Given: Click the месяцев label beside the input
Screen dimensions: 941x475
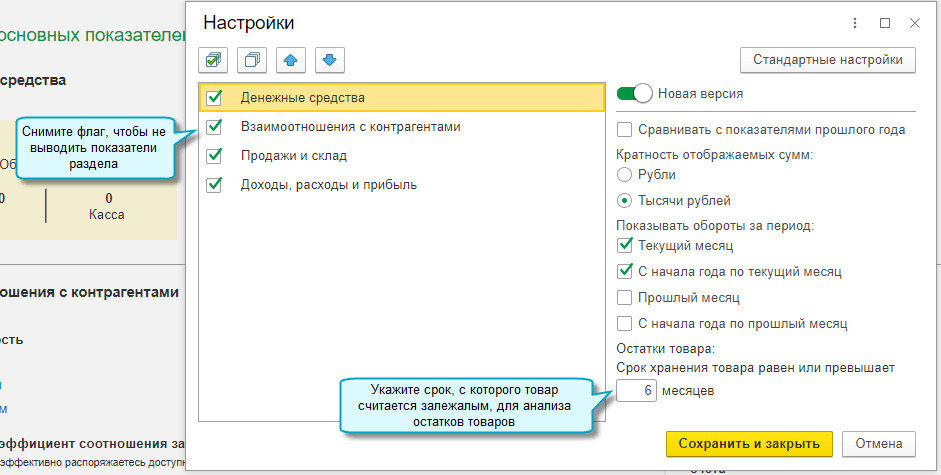Looking at the screenshot, I should tap(688, 391).
